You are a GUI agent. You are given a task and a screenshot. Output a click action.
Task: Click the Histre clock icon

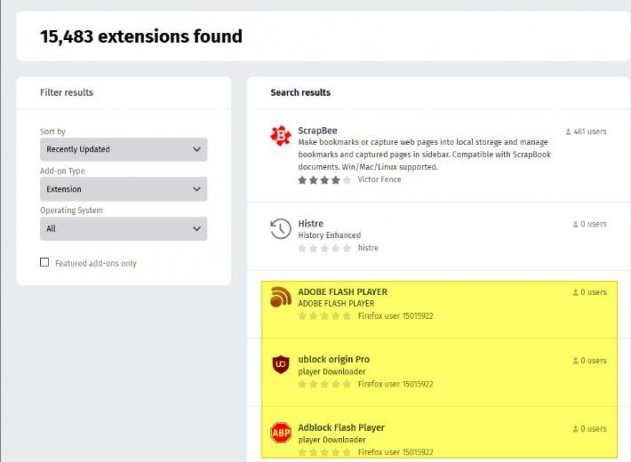click(x=281, y=230)
